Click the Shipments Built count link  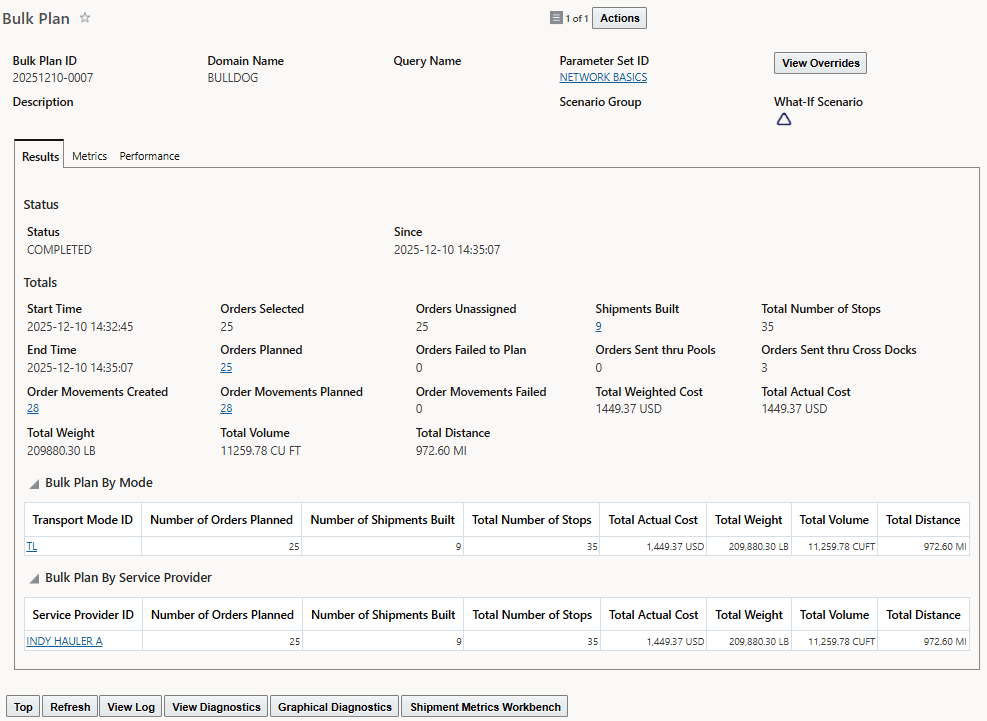coord(597,326)
